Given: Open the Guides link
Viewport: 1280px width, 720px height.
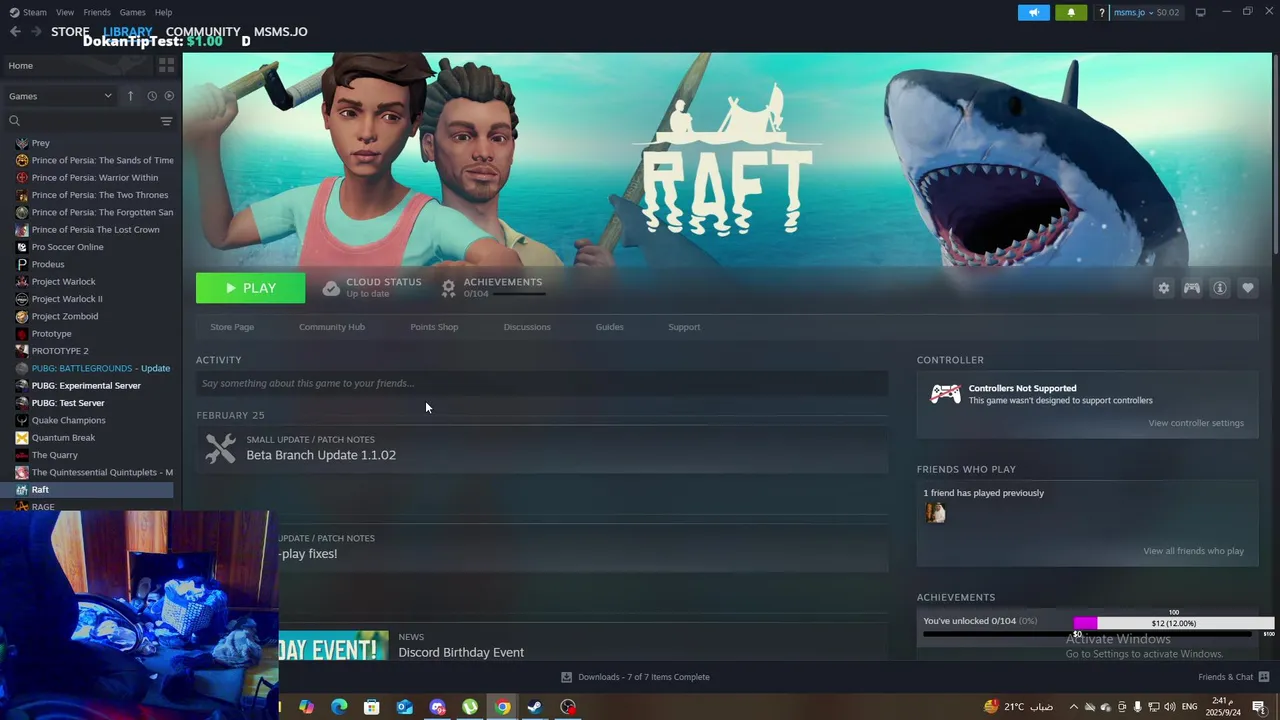Looking at the screenshot, I should tap(610, 327).
